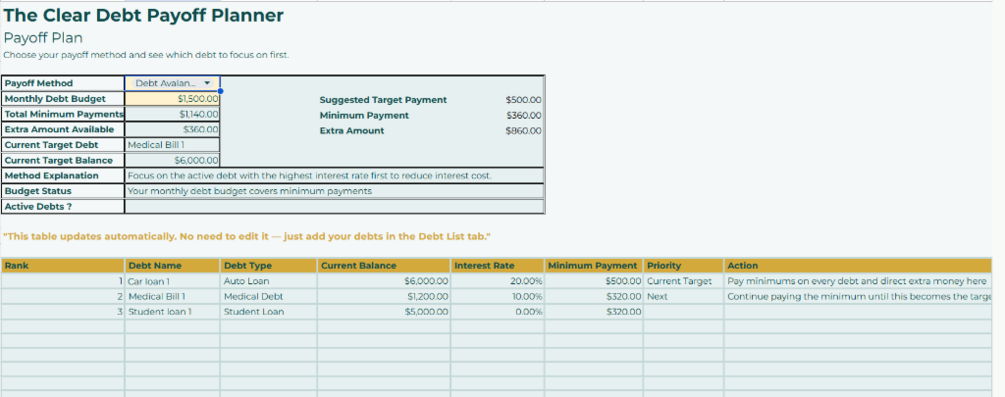Click the 'Payoff Plan' subtitle
The height and width of the screenshot is (397, 1005).
43,37
